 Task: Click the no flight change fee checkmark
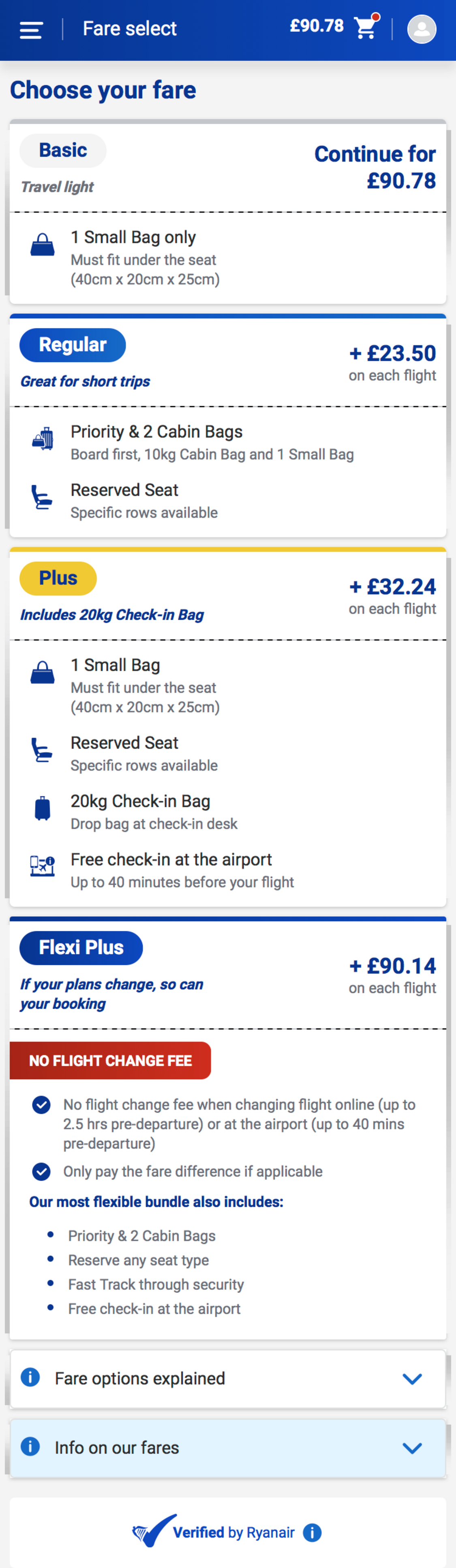click(41, 1104)
